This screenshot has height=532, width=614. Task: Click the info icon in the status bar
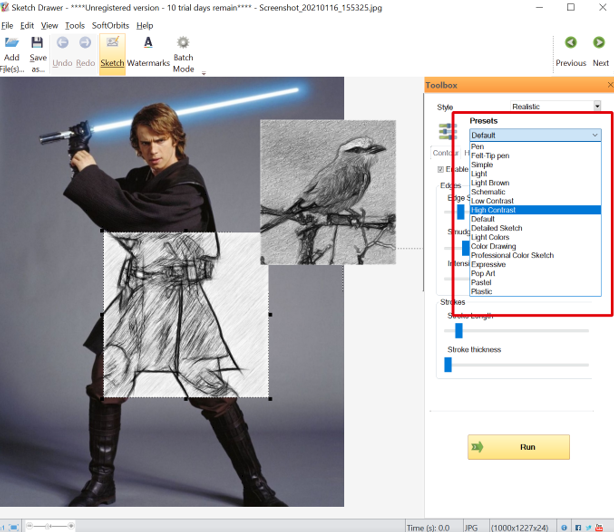pos(564,527)
